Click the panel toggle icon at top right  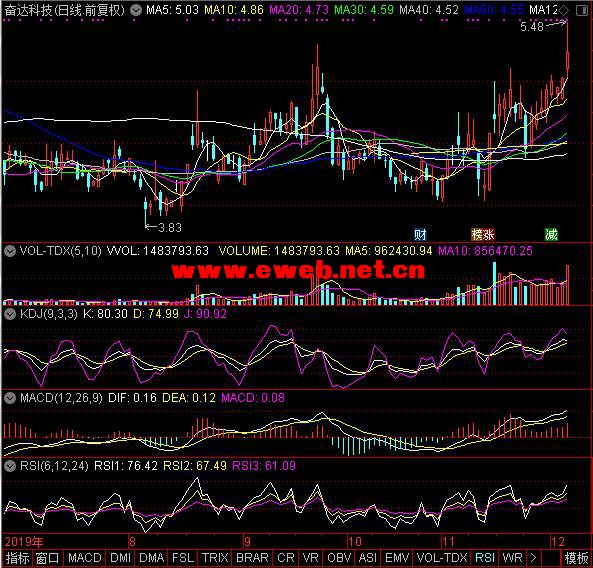click(582, 11)
